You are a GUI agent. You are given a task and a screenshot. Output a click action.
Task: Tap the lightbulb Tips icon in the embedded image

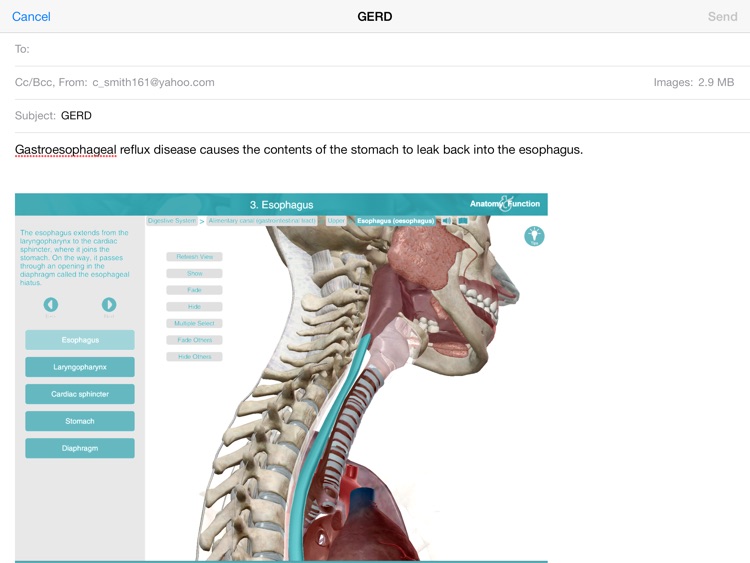(x=534, y=236)
